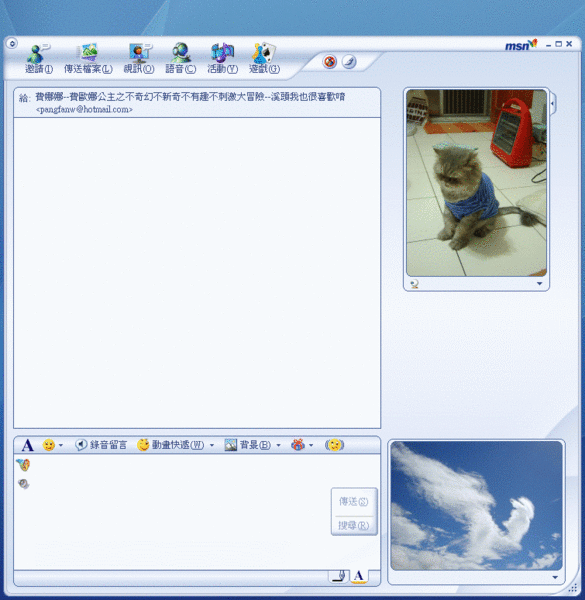The height and width of the screenshot is (600, 585).
Task: Start a Video (視訊) call
Action: coord(139,58)
